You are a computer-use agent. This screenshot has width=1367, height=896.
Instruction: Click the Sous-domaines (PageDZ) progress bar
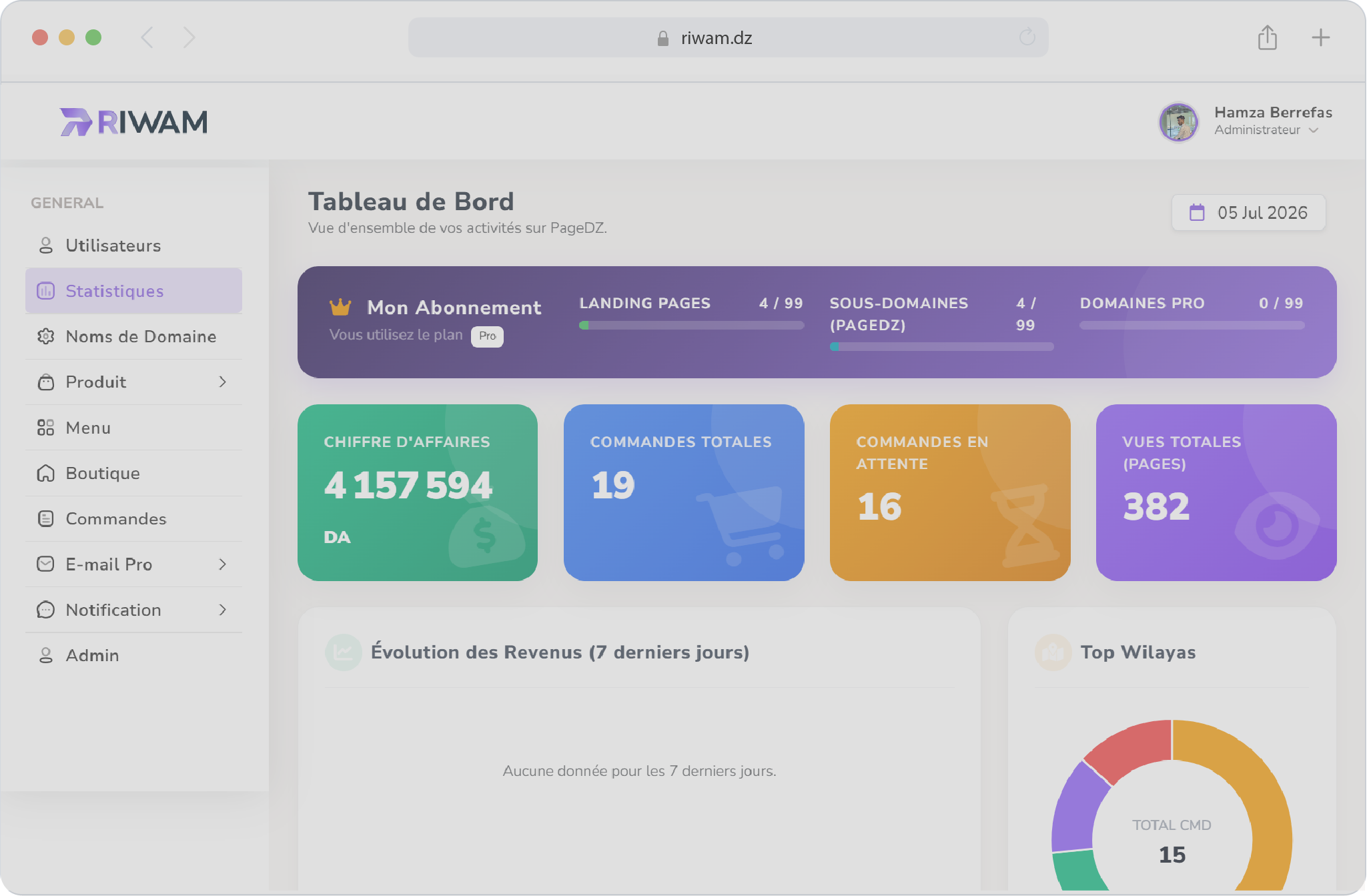point(941,347)
